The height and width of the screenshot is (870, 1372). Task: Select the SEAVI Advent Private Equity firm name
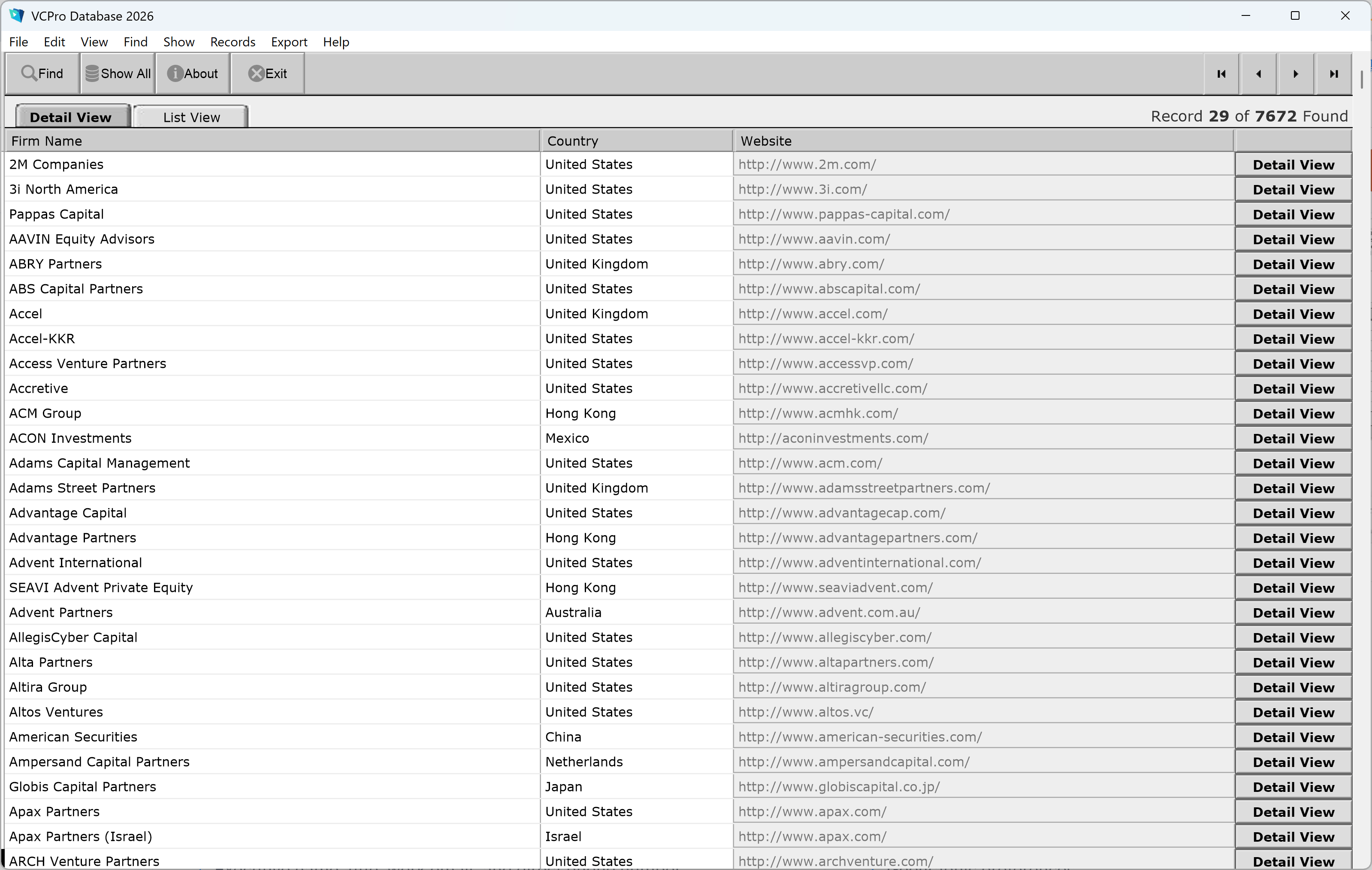click(101, 587)
